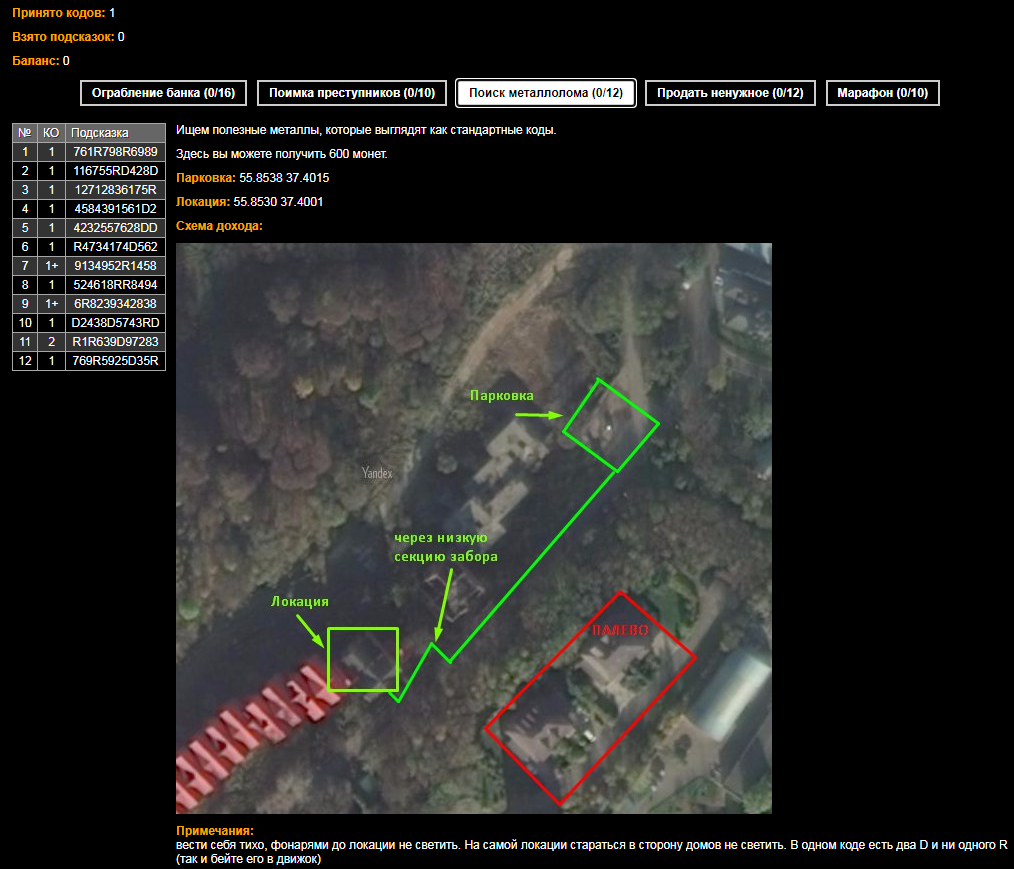The height and width of the screenshot is (869, 1014).
Task: Click hint code 9134952R1458 in row 7
Action: tap(116, 265)
